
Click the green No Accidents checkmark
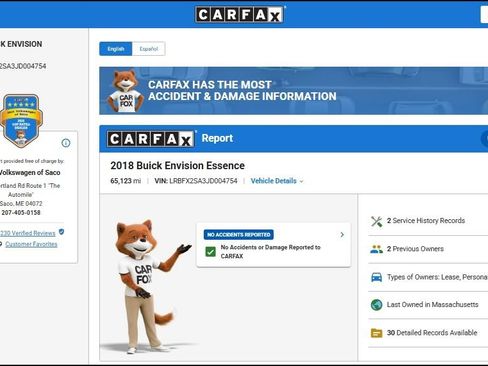pos(210,251)
